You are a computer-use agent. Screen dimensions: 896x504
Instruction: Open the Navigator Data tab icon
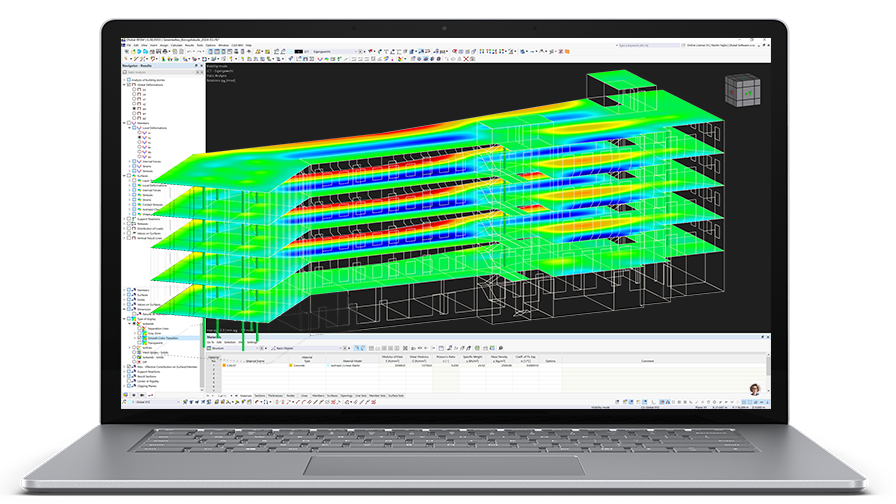[126, 395]
